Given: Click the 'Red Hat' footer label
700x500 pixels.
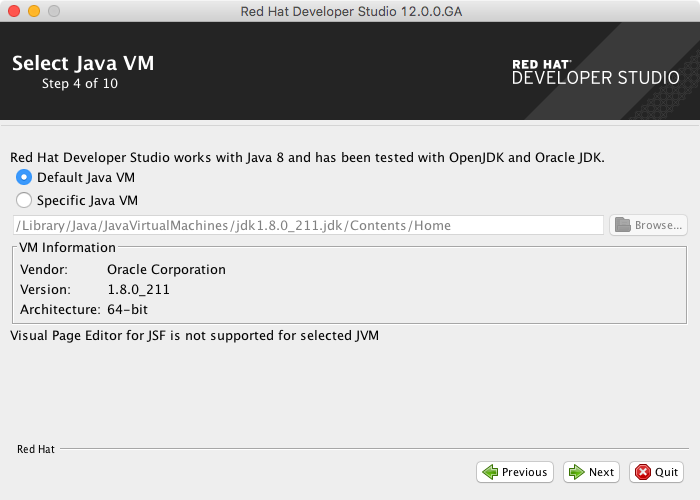Looking at the screenshot, I should [x=36, y=449].
